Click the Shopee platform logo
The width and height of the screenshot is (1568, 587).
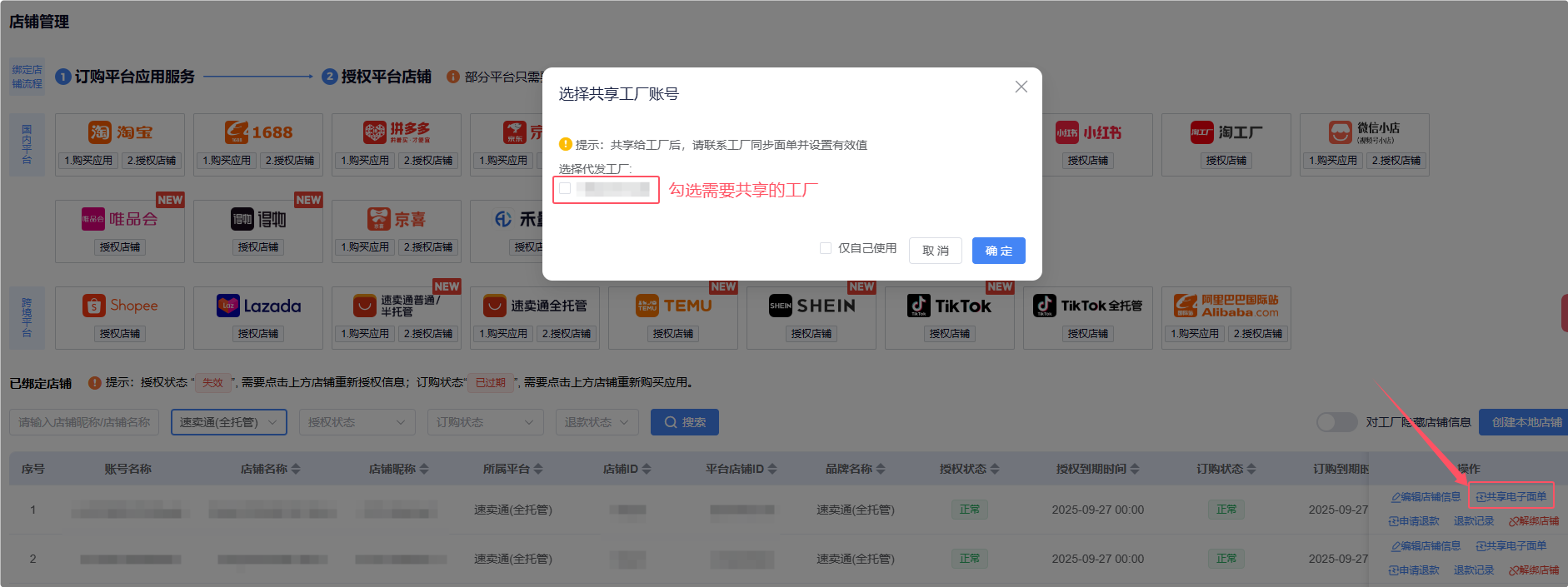pyautogui.click(x=120, y=306)
